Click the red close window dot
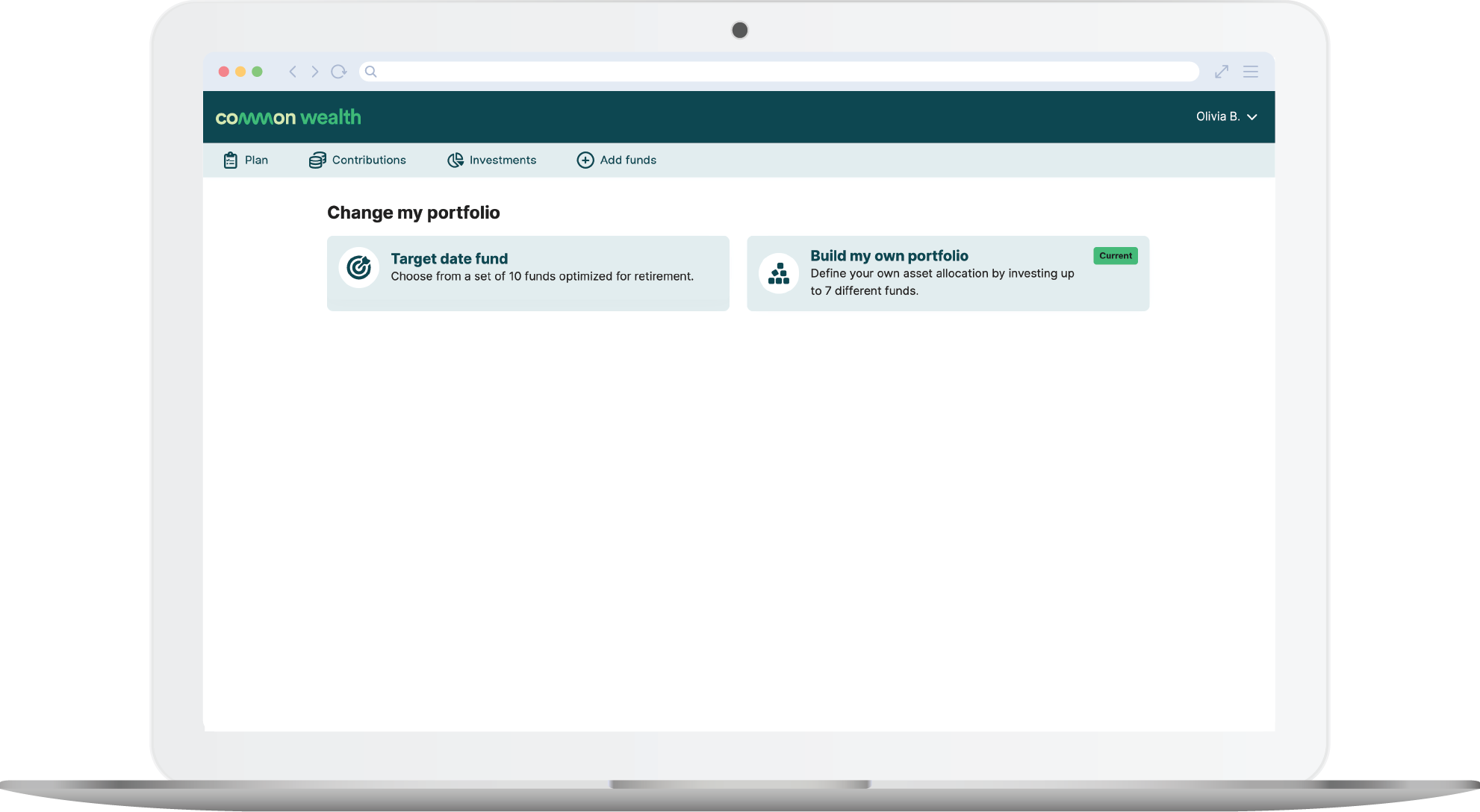The image size is (1480, 812). pyautogui.click(x=223, y=72)
